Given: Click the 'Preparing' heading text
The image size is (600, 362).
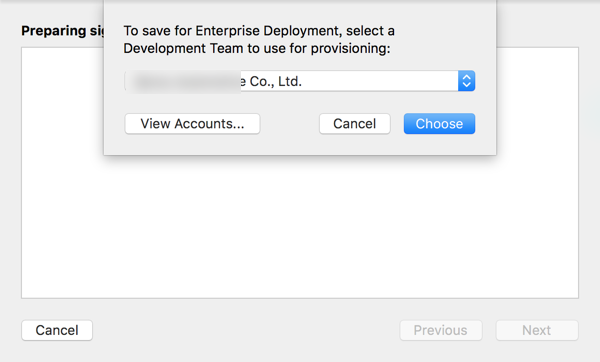Looking at the screenshot, I should 54,31.
